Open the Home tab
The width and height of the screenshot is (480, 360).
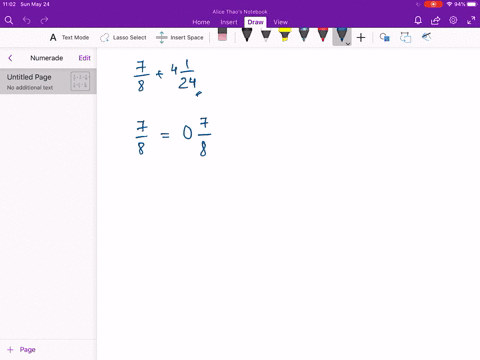click(201, 22)
